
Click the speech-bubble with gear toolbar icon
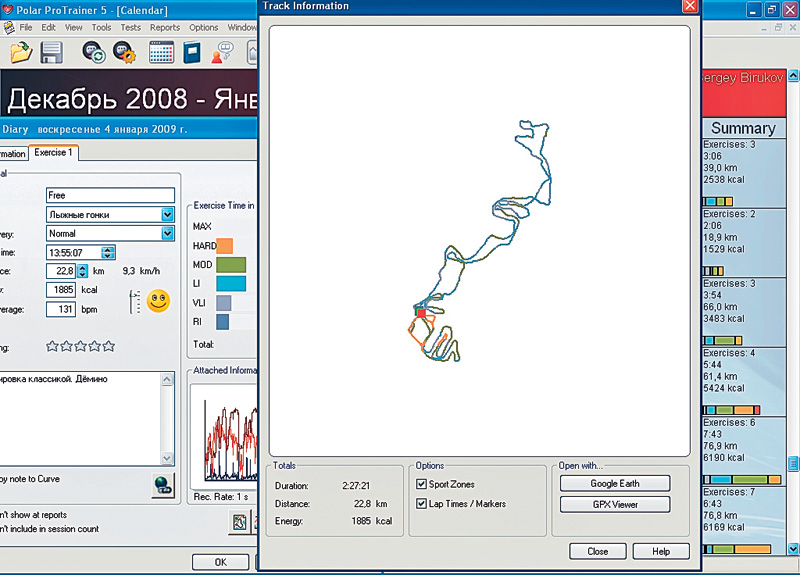click(x=124, y=53)
